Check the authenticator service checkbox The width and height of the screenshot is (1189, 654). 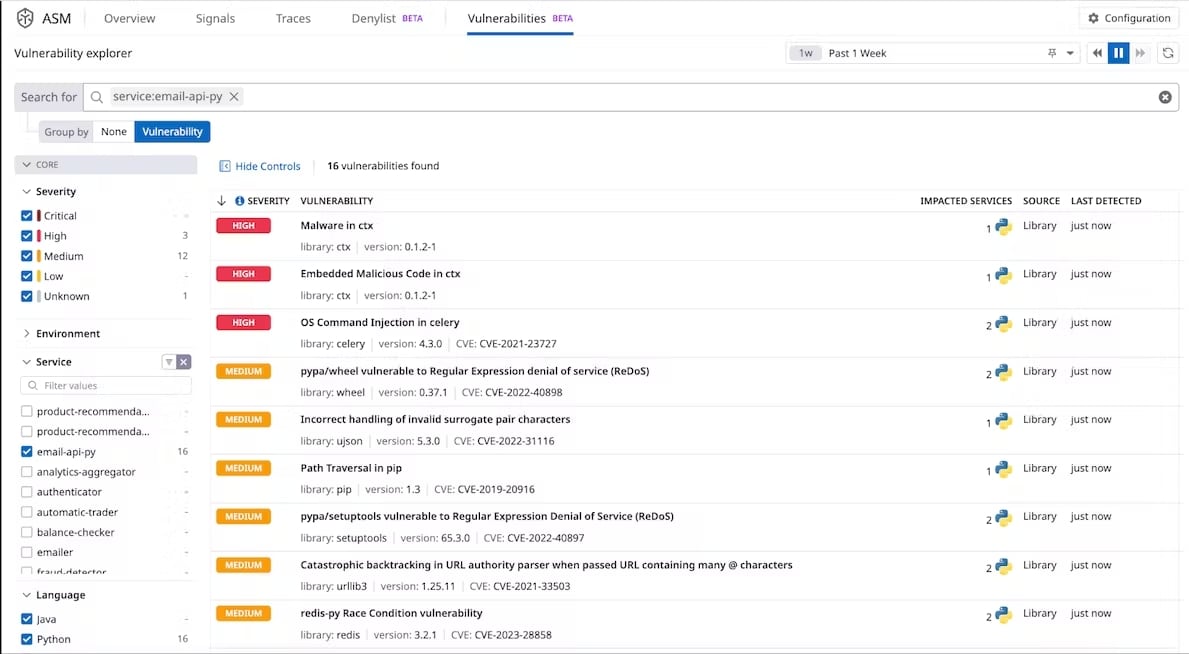(x=27, y=492)
